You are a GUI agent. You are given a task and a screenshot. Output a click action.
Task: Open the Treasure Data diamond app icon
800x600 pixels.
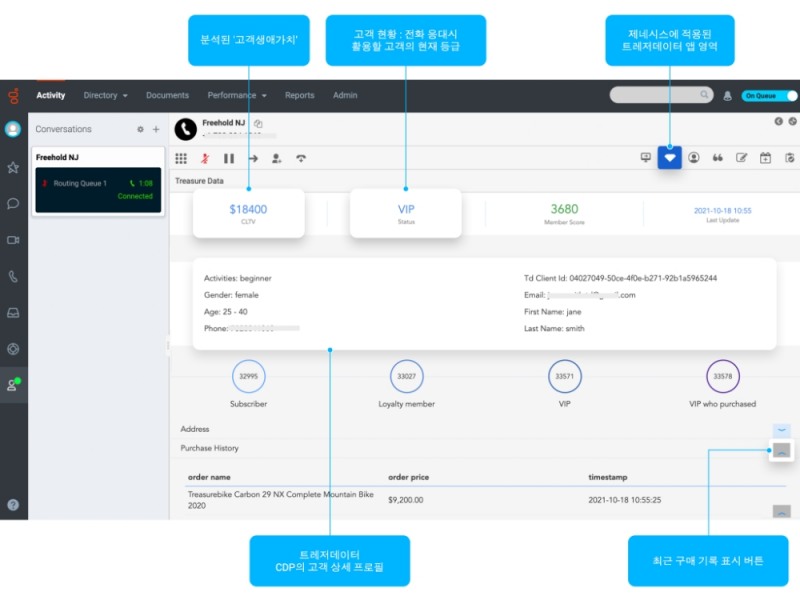pos(670,157)
